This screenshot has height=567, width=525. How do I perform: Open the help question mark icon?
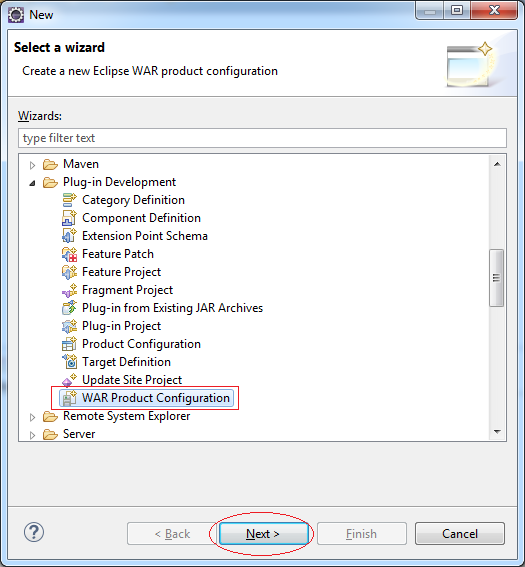click(x=34, y=532)
